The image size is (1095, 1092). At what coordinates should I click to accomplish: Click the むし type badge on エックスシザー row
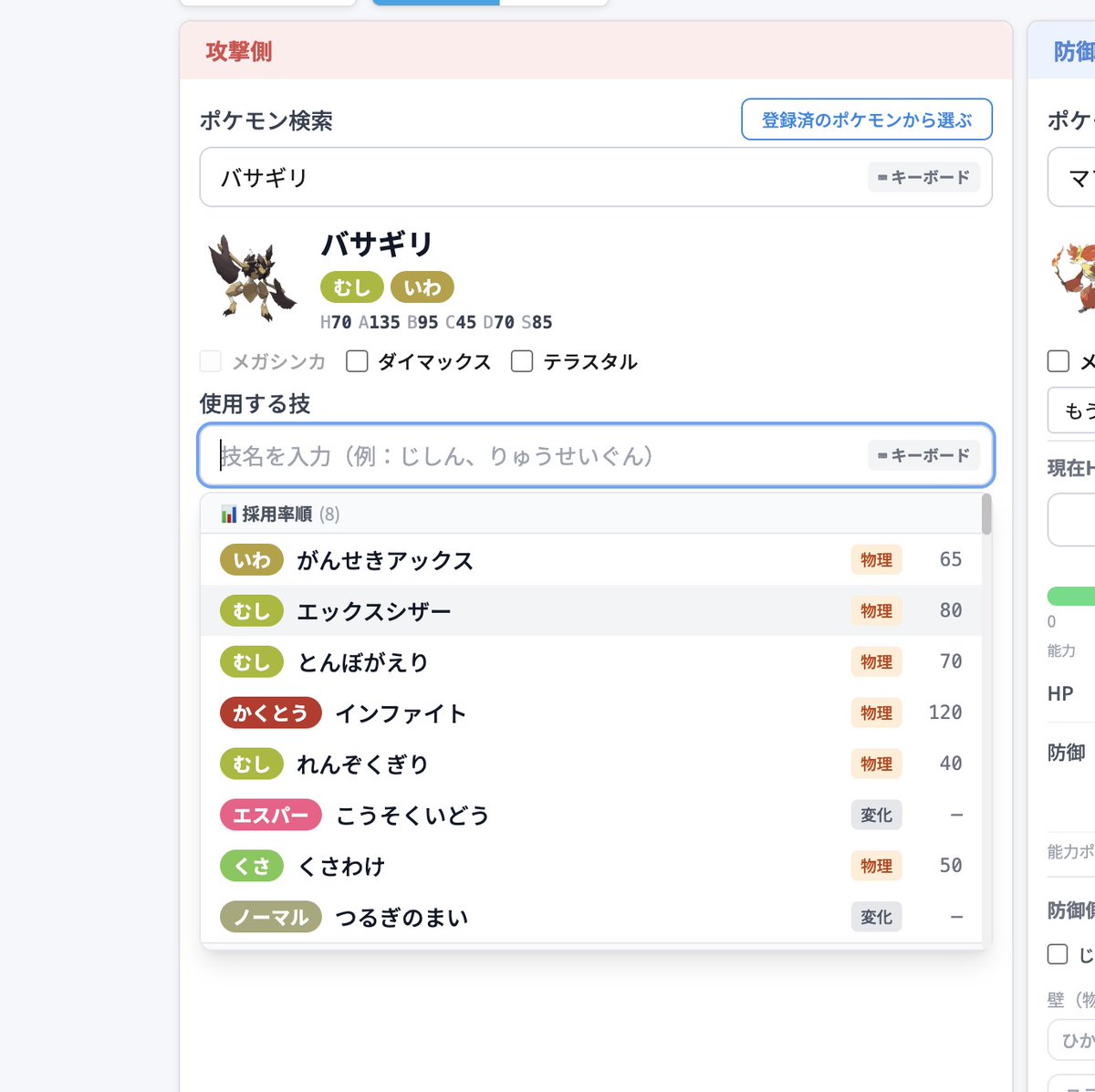(252, 611)
